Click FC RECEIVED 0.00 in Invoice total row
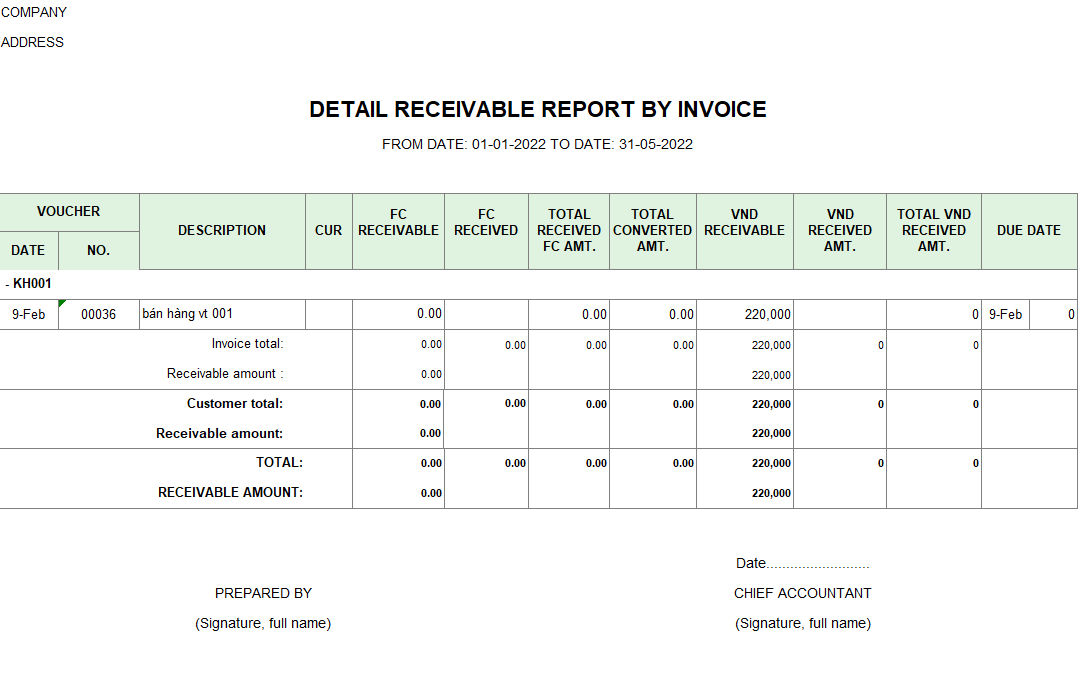The height and width of the screenshot is (693, 1092). 515,345
